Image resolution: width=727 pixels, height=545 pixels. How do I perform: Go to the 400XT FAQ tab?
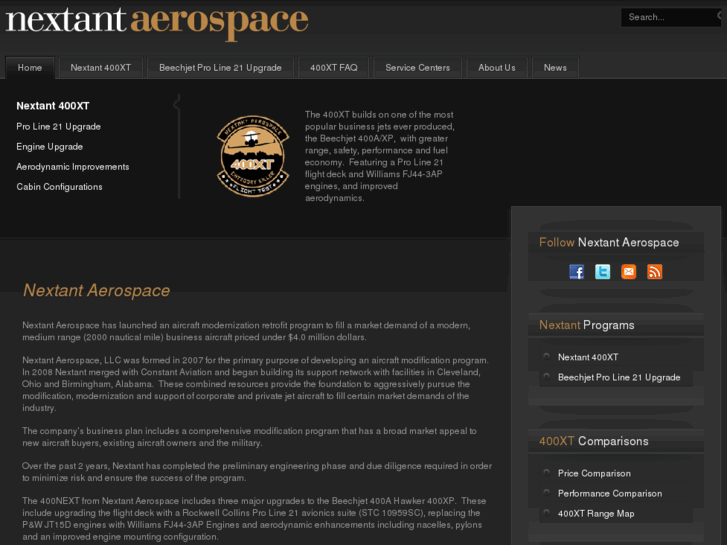334,68
